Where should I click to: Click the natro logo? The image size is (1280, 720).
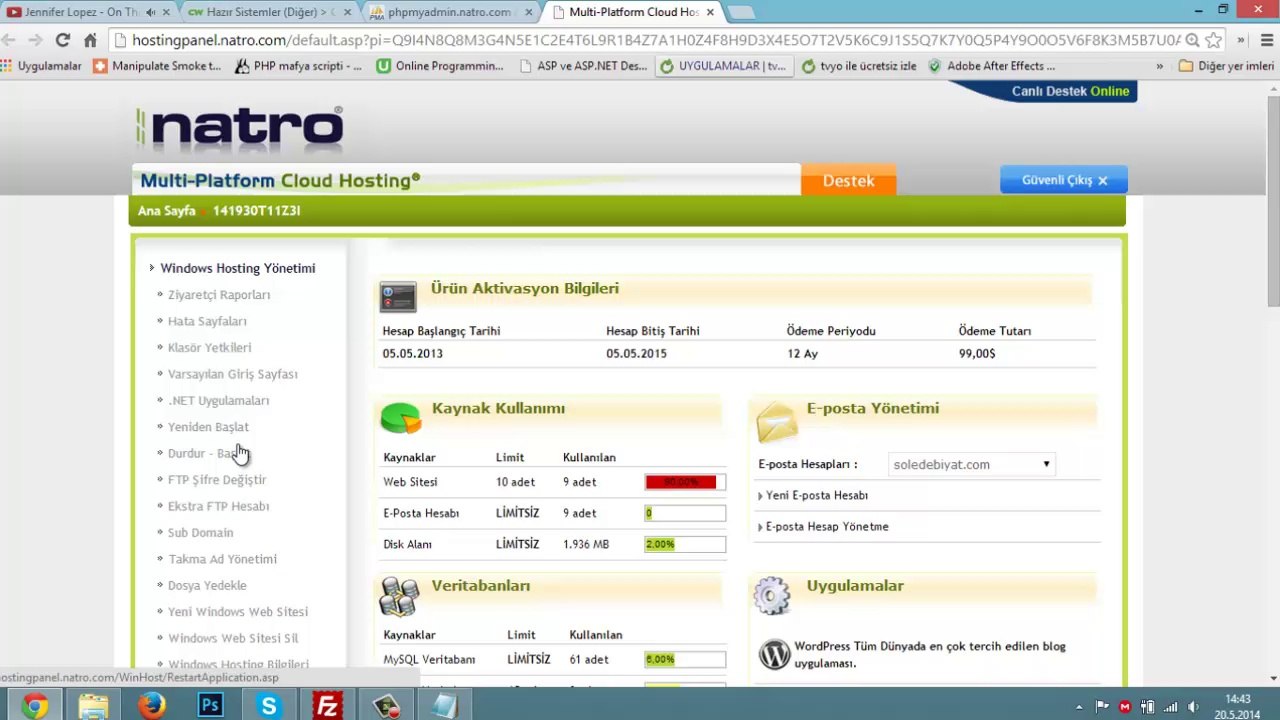240,129
